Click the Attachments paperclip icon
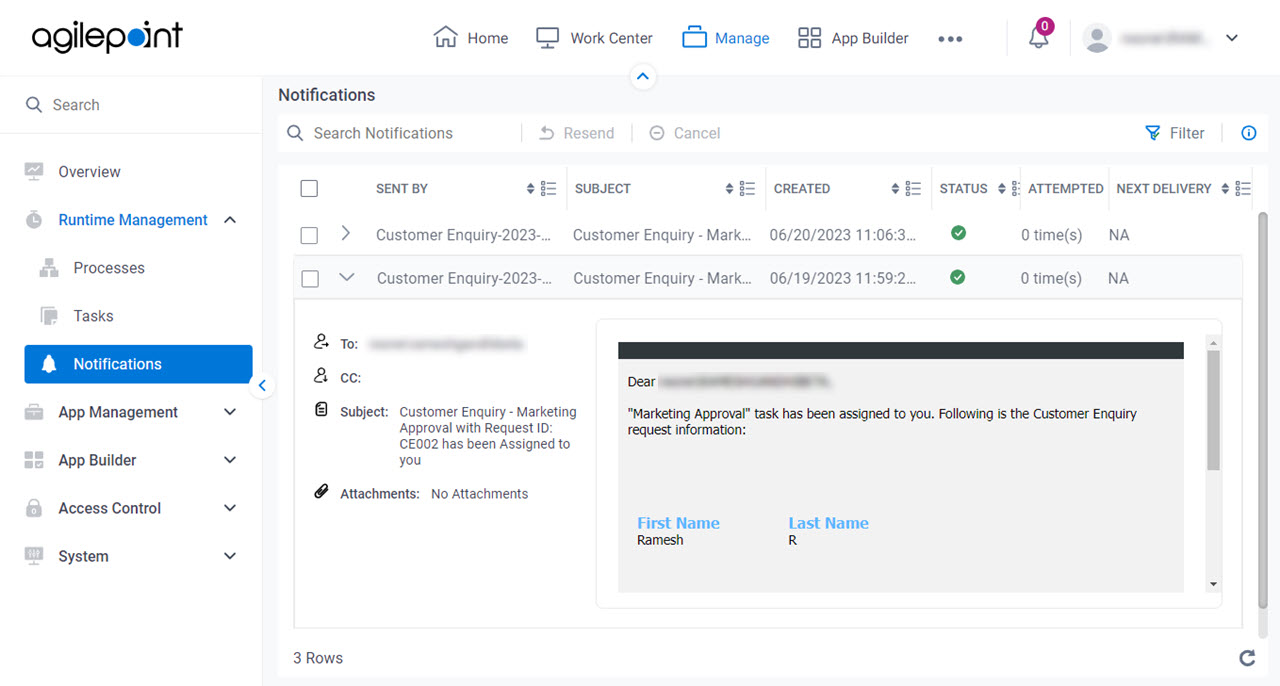The image size is (1280, 686). coord(321,492)
